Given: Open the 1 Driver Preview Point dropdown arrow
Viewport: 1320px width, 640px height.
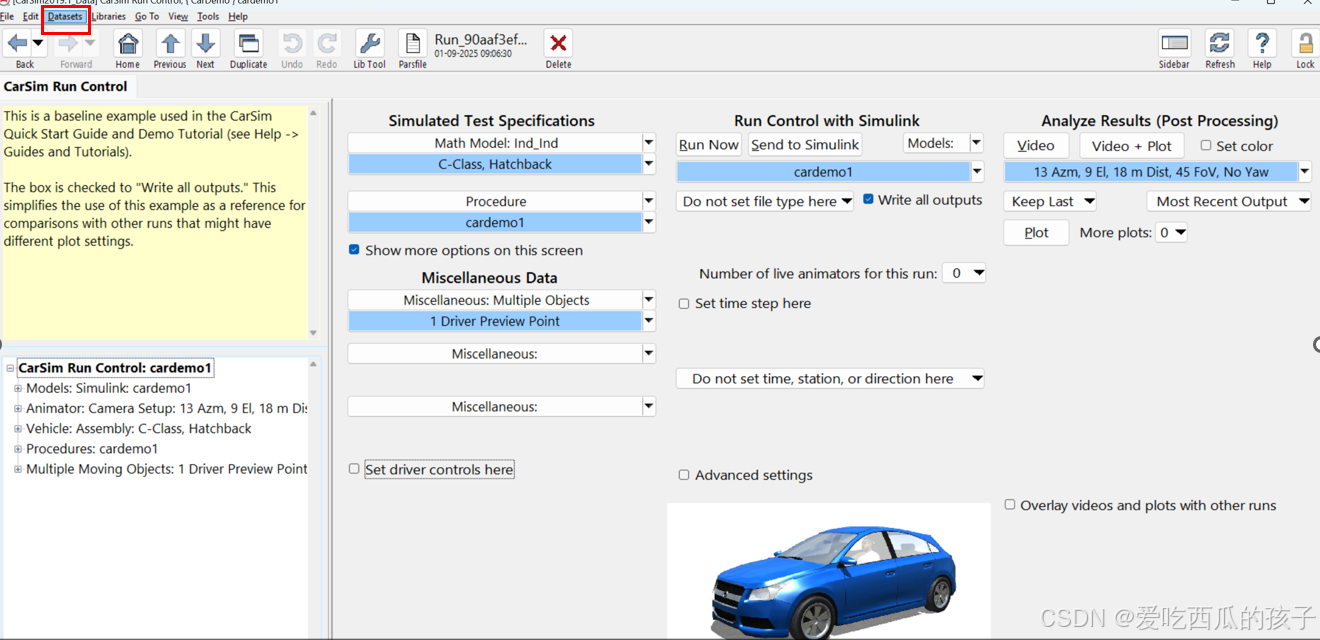Looking at the screenshot, I should [649, 322].
